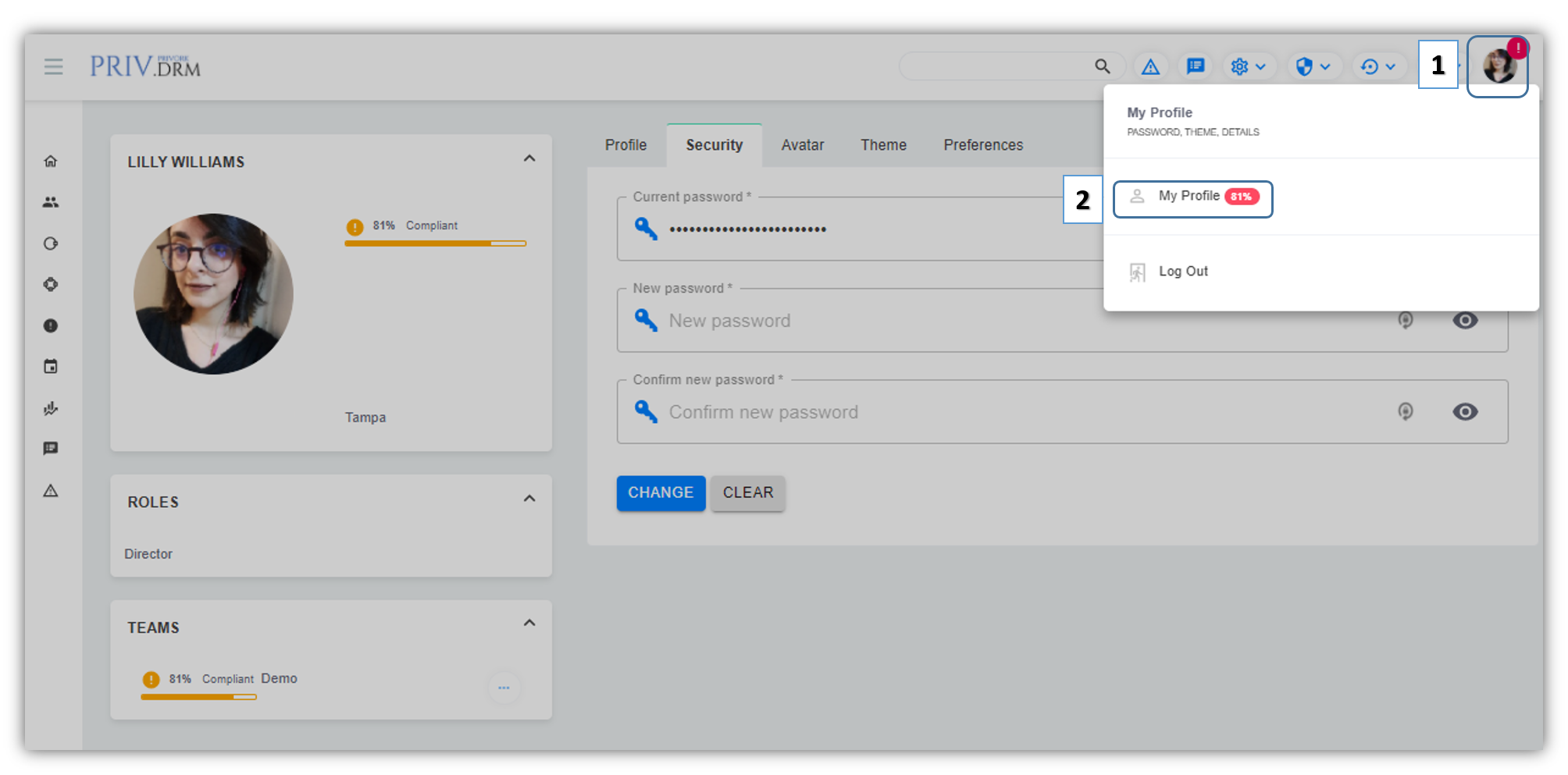
Task: Switch to the Preferences tab
Action: pyautogui.click(x=982, y=145)
